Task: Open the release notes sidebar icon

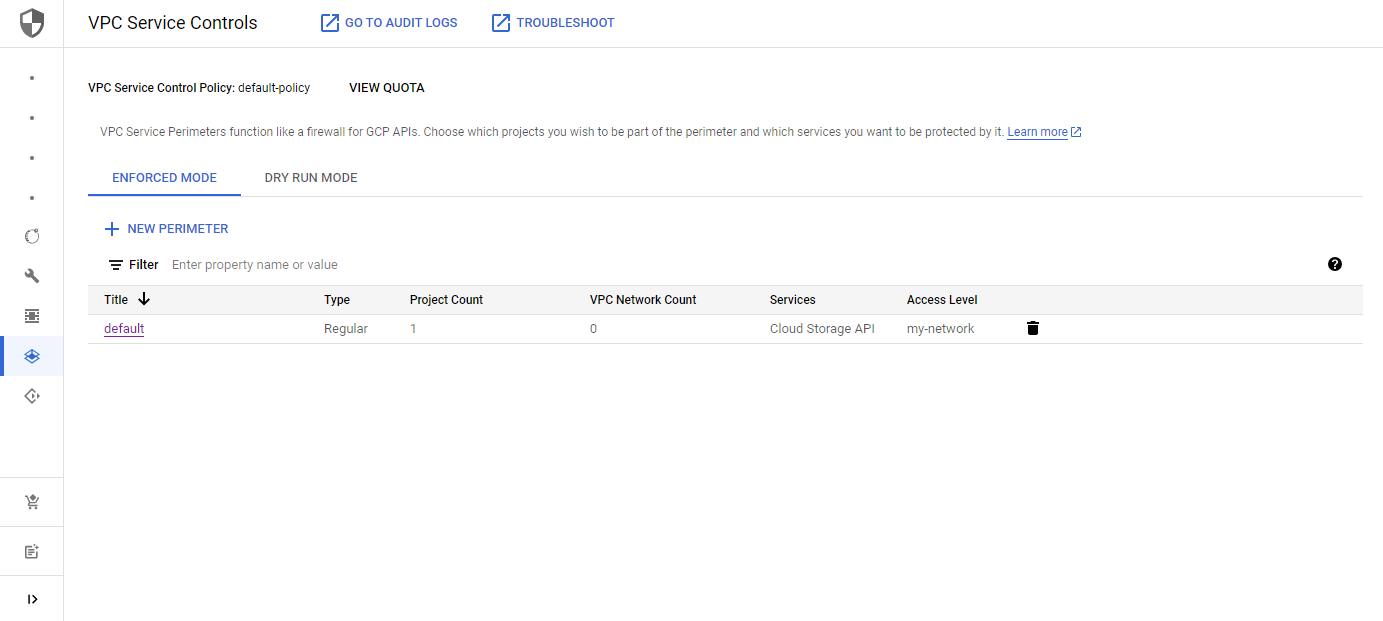Action: tap(32, 551)
